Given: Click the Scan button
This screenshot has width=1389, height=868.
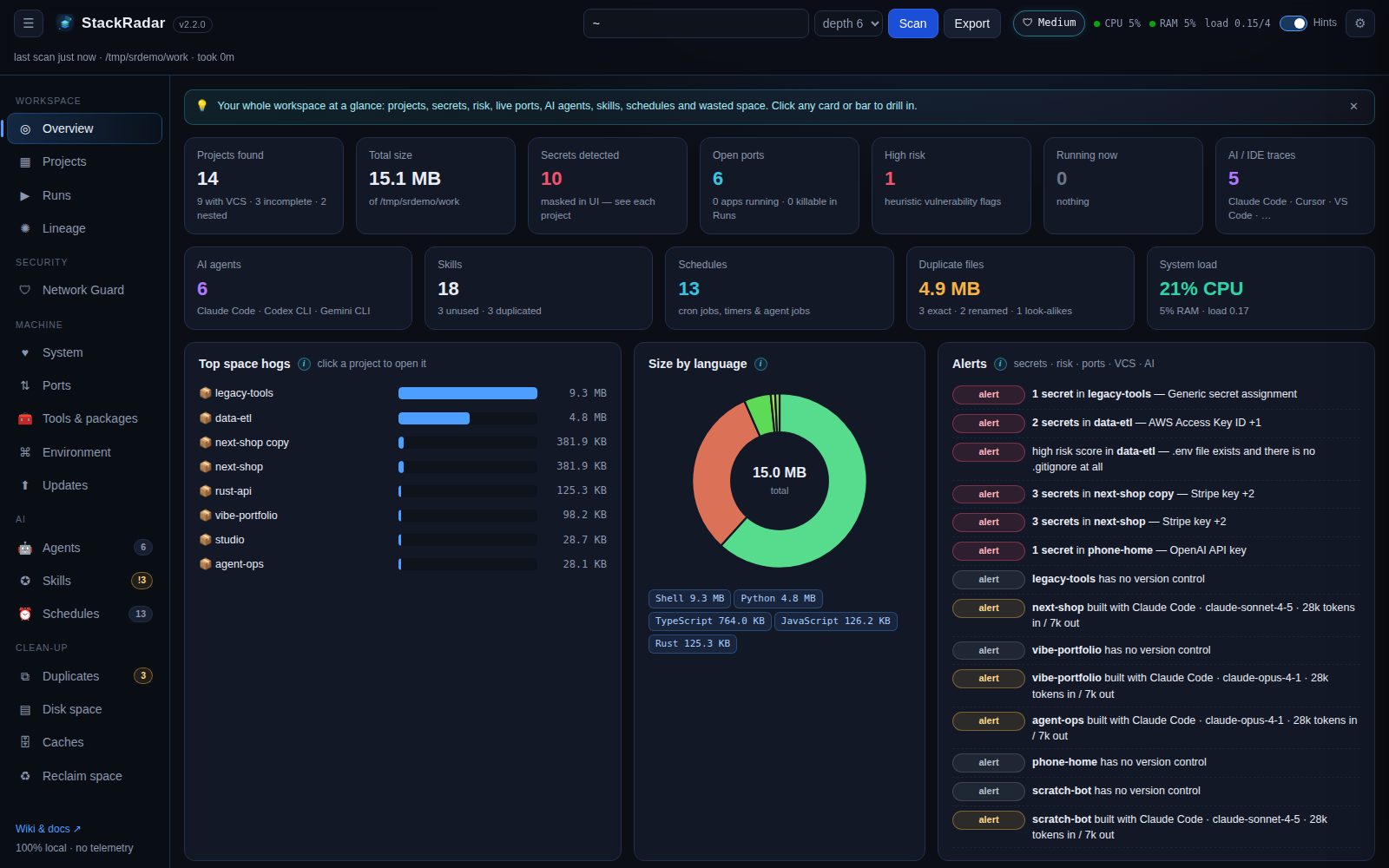Looking at the screenshot, I should click(x=912, y=23).
